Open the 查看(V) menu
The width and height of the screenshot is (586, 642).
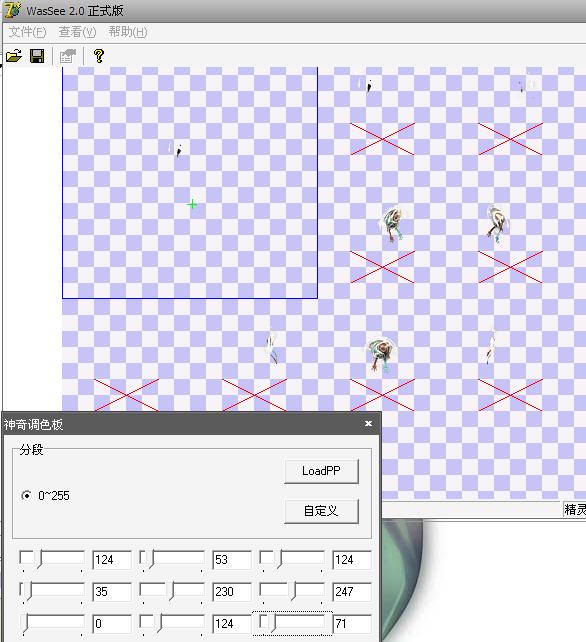77,32
